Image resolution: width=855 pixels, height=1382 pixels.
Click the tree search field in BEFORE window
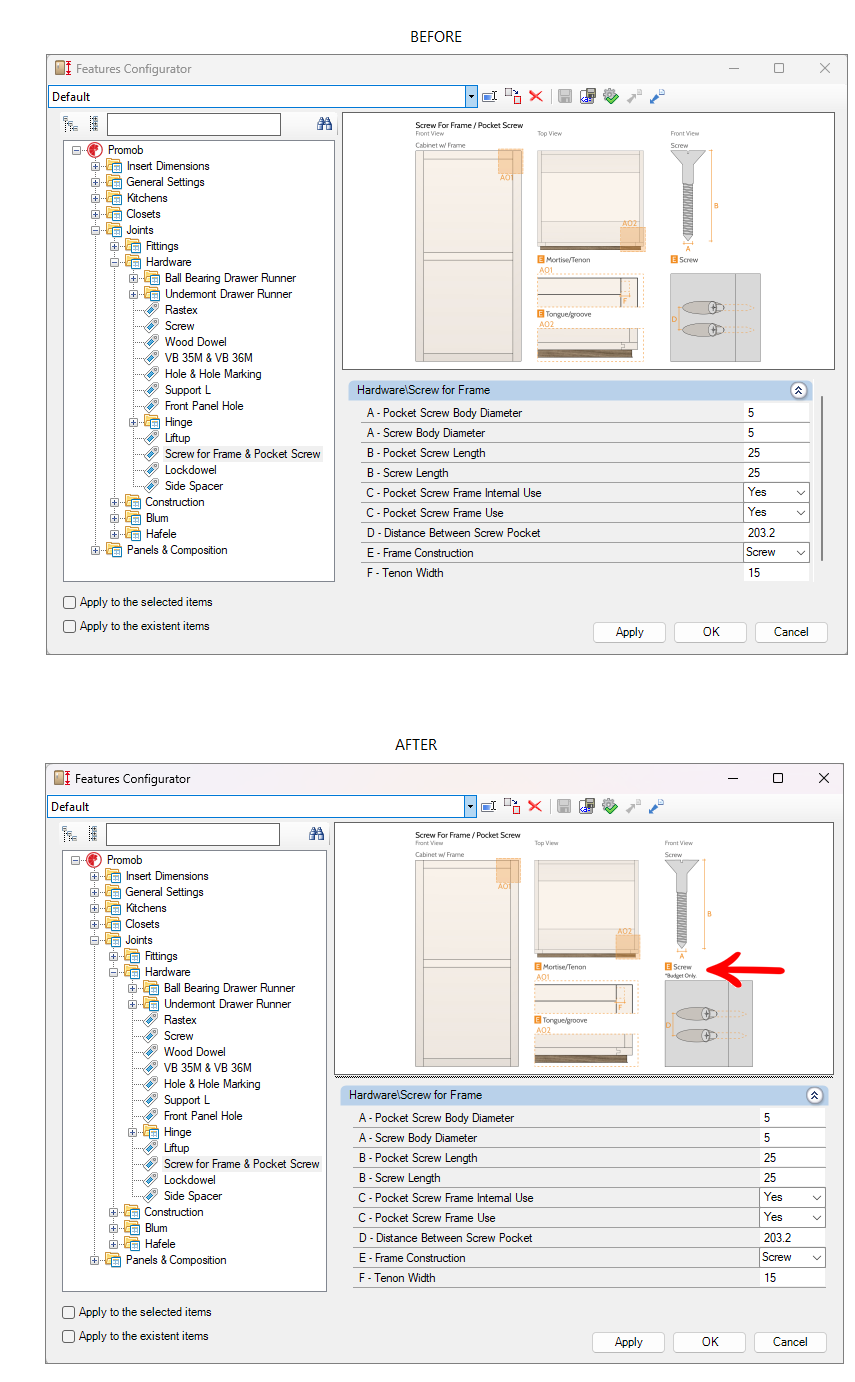194,124
